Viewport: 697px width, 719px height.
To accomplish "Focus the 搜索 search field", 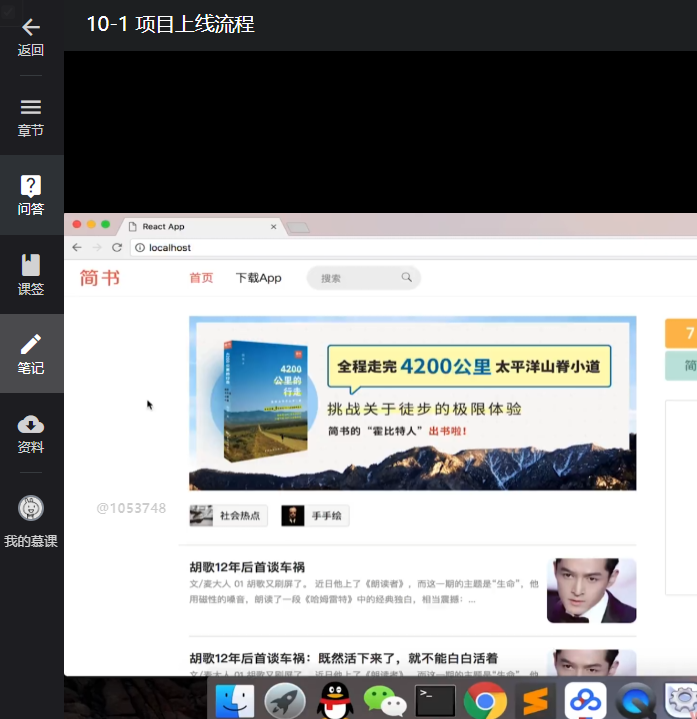I will pyautogui.click(x=363, y=278).
